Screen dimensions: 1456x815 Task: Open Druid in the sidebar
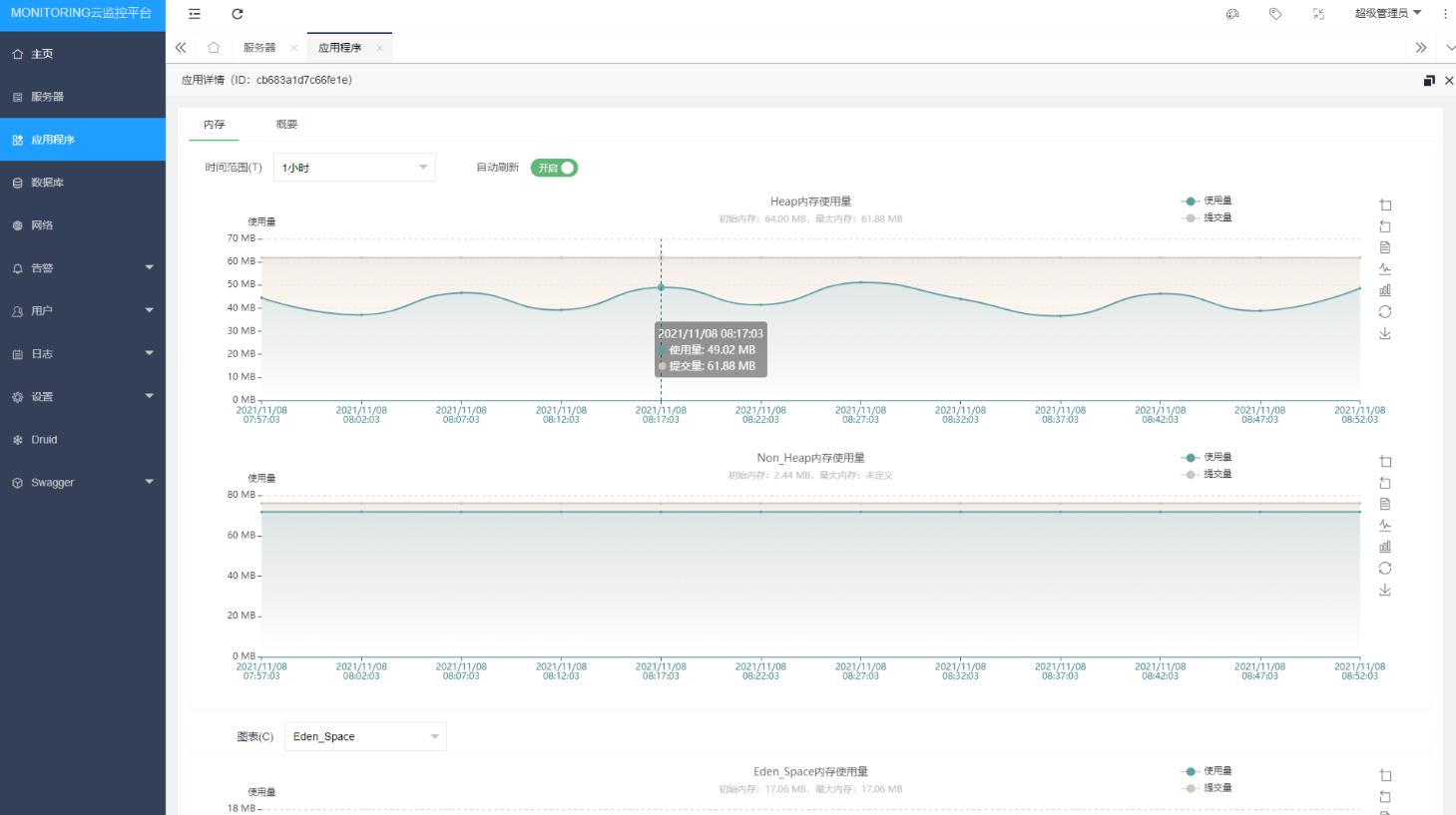pos(83,440)
